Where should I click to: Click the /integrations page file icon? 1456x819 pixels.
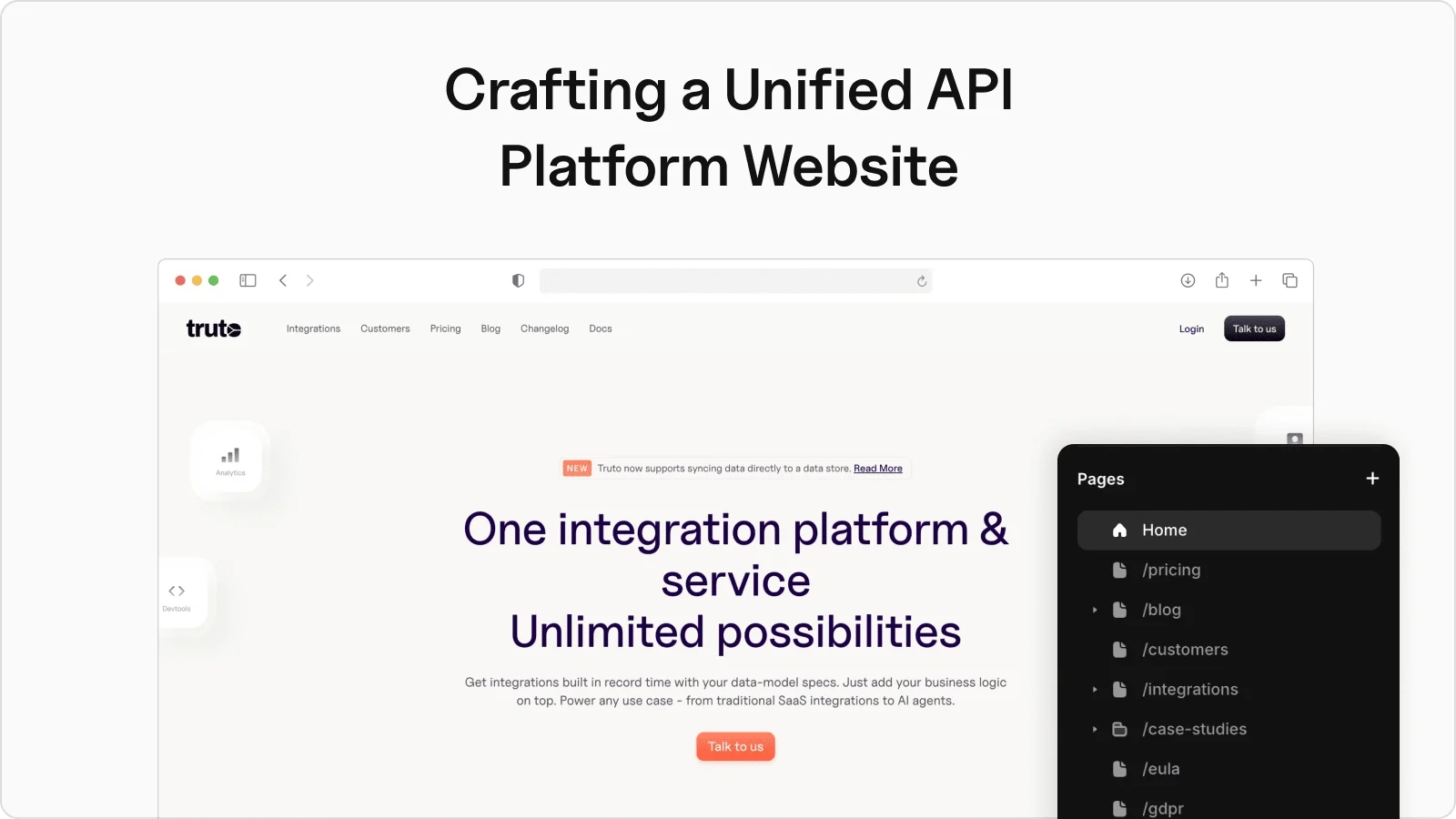click(x=1120, y=690)
